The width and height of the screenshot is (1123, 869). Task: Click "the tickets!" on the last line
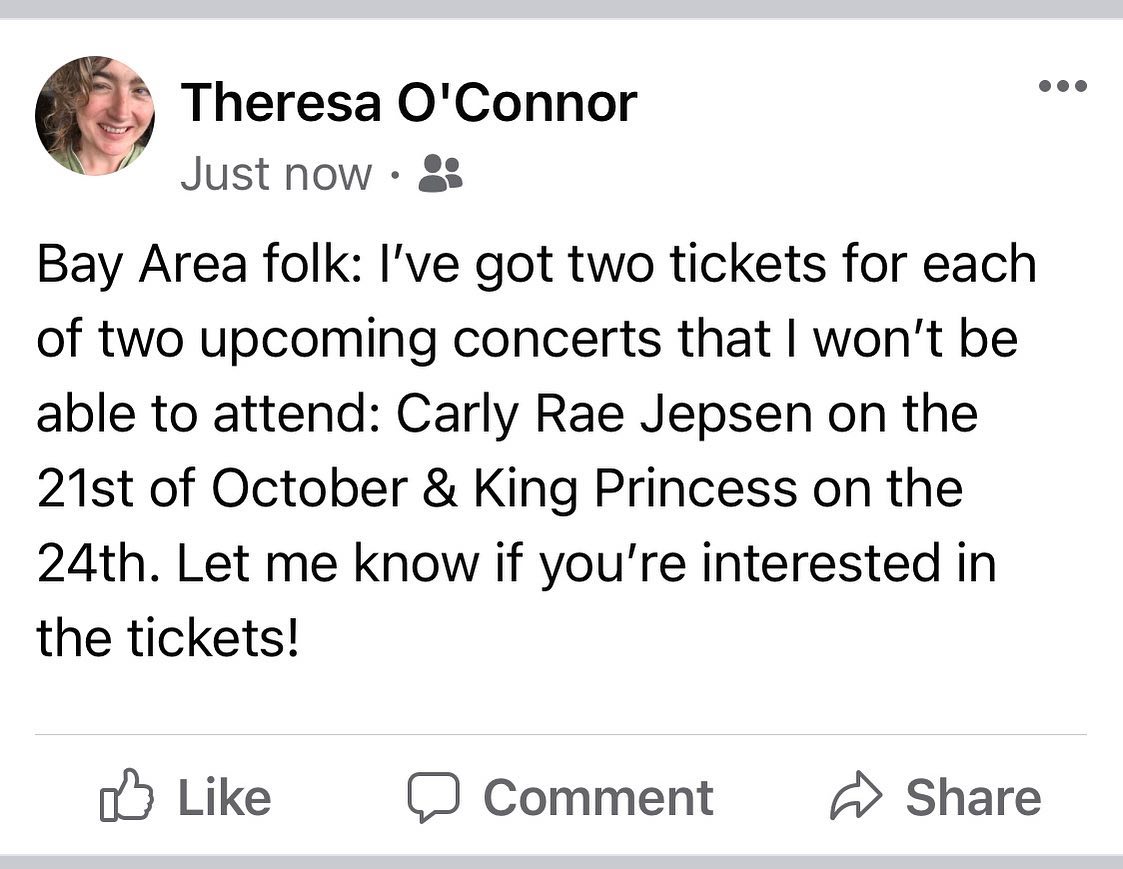click(x=168, y=638)
